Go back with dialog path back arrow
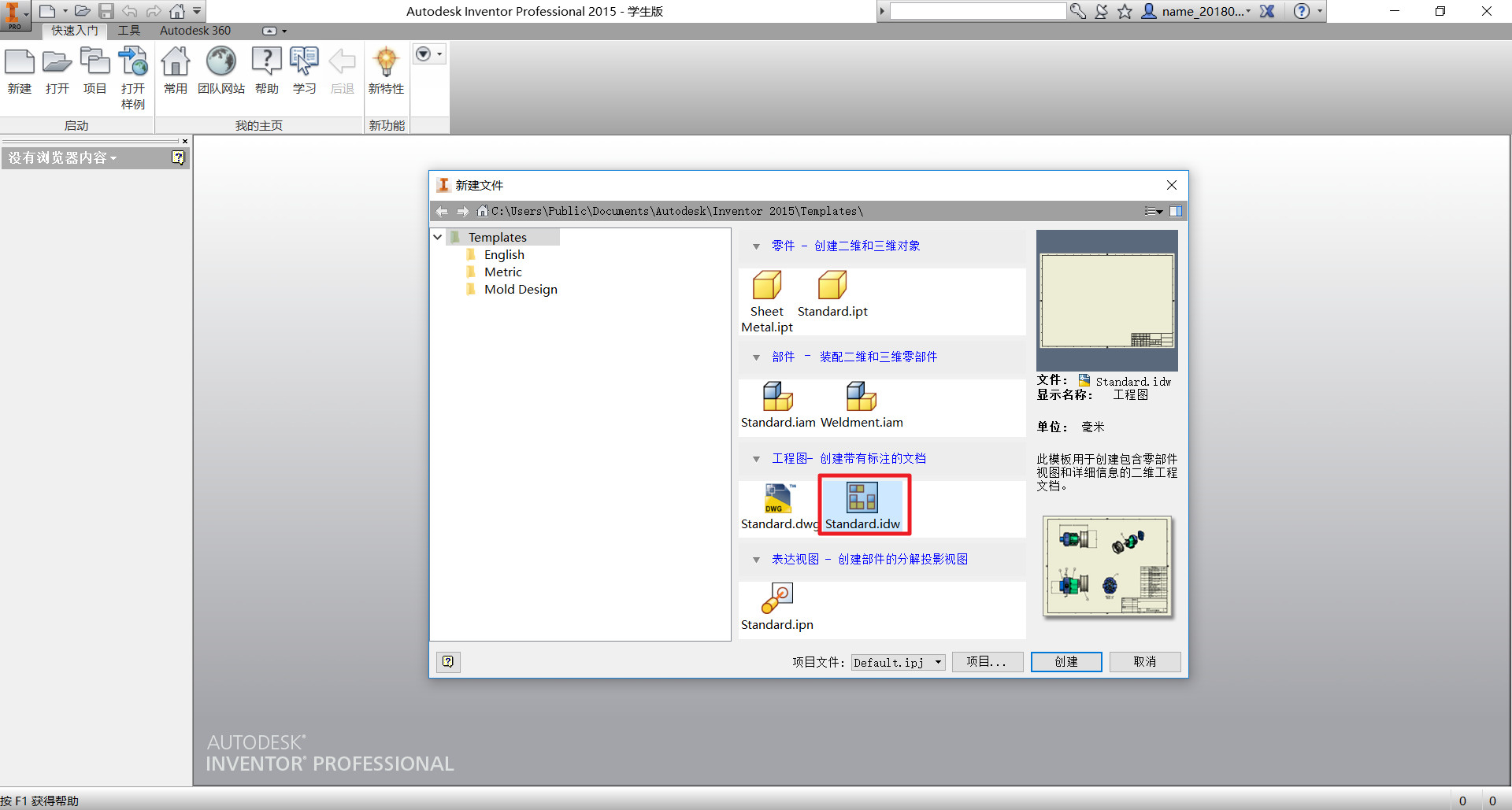Image resolution: width=1512 pixels, height=810 pixels. (442, 211)
